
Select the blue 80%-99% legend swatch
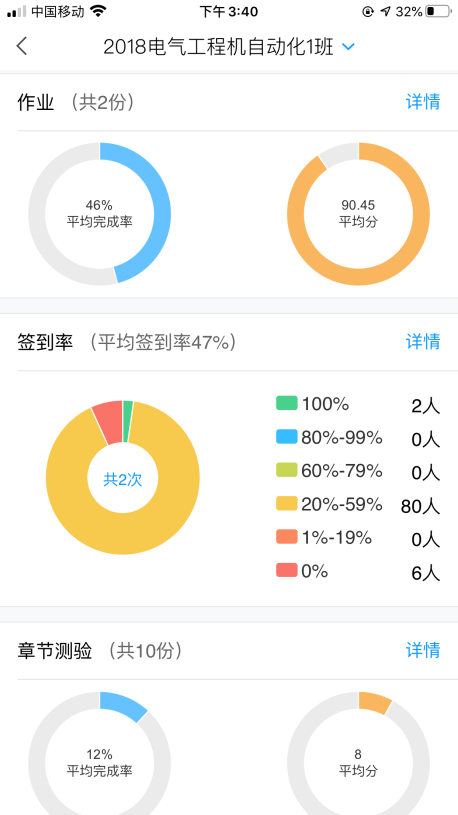(286, 437)
